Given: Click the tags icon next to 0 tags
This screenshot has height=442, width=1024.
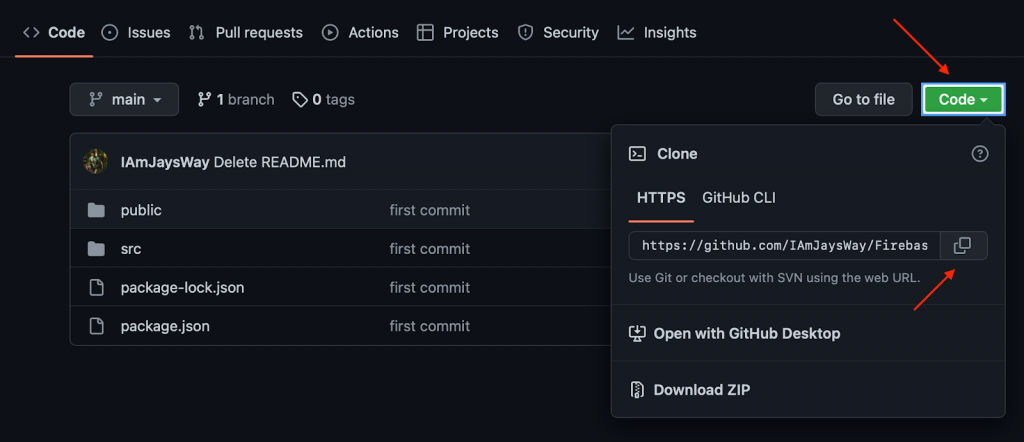Looking at the screenshot, I should click(x=300, y=100).
